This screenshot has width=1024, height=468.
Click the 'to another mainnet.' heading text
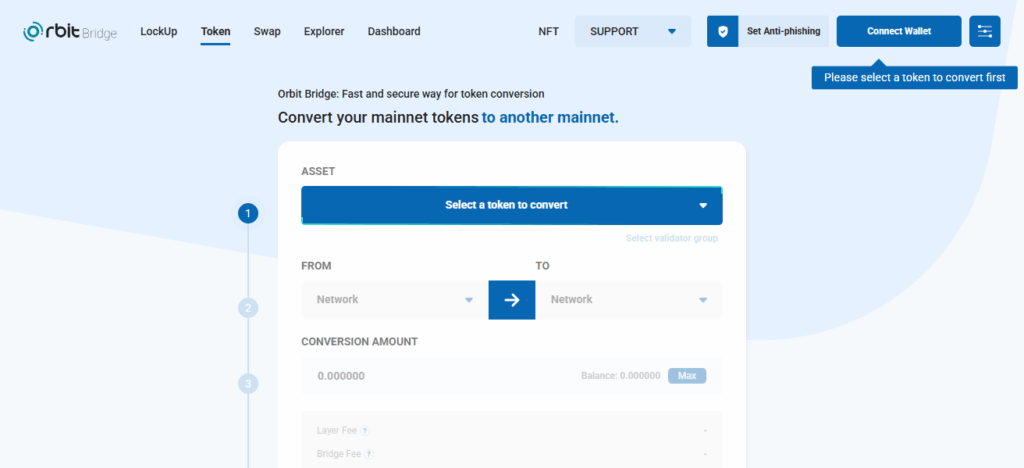tap(550, 118)
